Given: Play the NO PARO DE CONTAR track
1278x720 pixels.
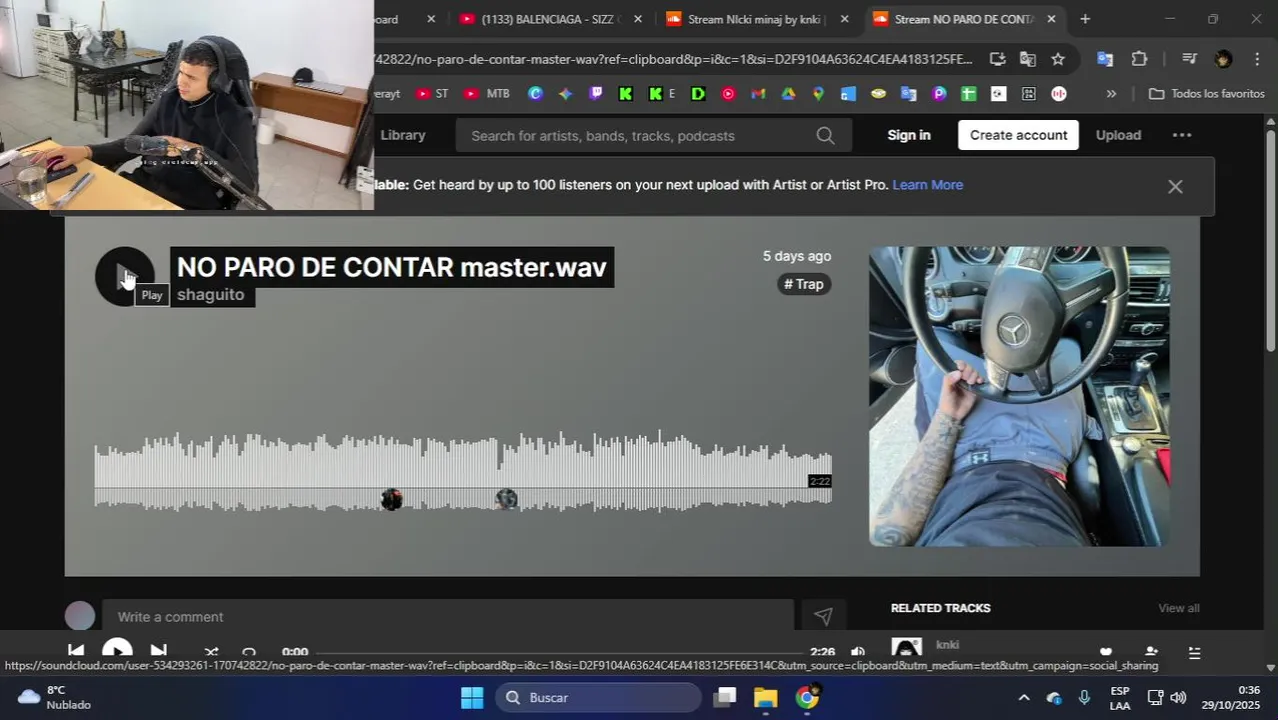Looking at the screenshot, I should point(124,276).
